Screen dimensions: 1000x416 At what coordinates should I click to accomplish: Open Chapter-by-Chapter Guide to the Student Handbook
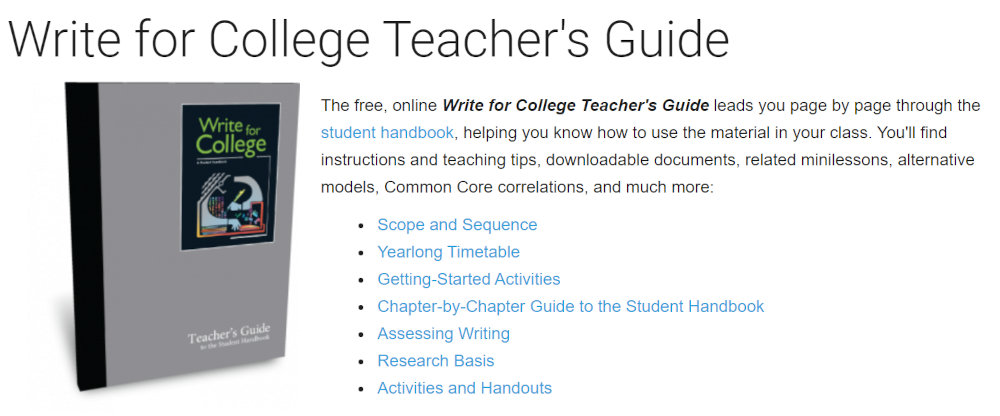click(571, 306)
